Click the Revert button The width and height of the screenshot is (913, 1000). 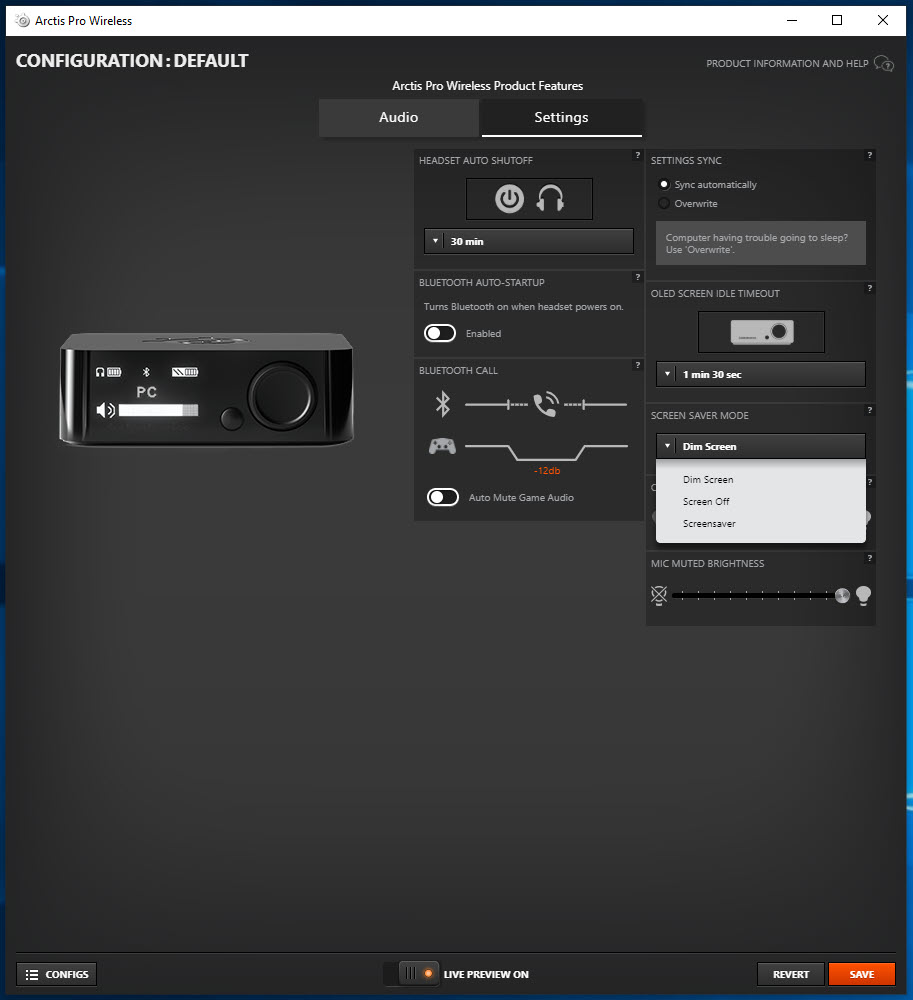pyautogui.click(x=791, y=974)
